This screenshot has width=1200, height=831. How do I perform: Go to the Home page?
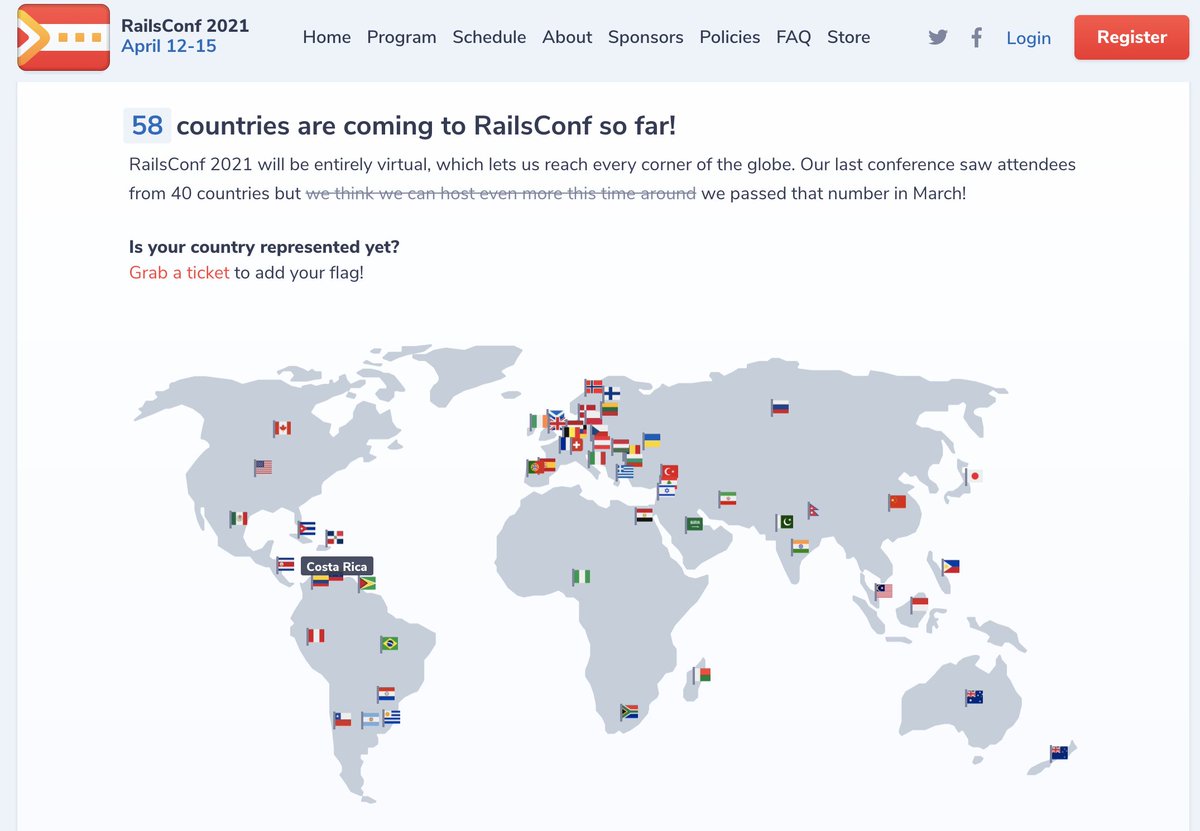(x=327, y=37)
